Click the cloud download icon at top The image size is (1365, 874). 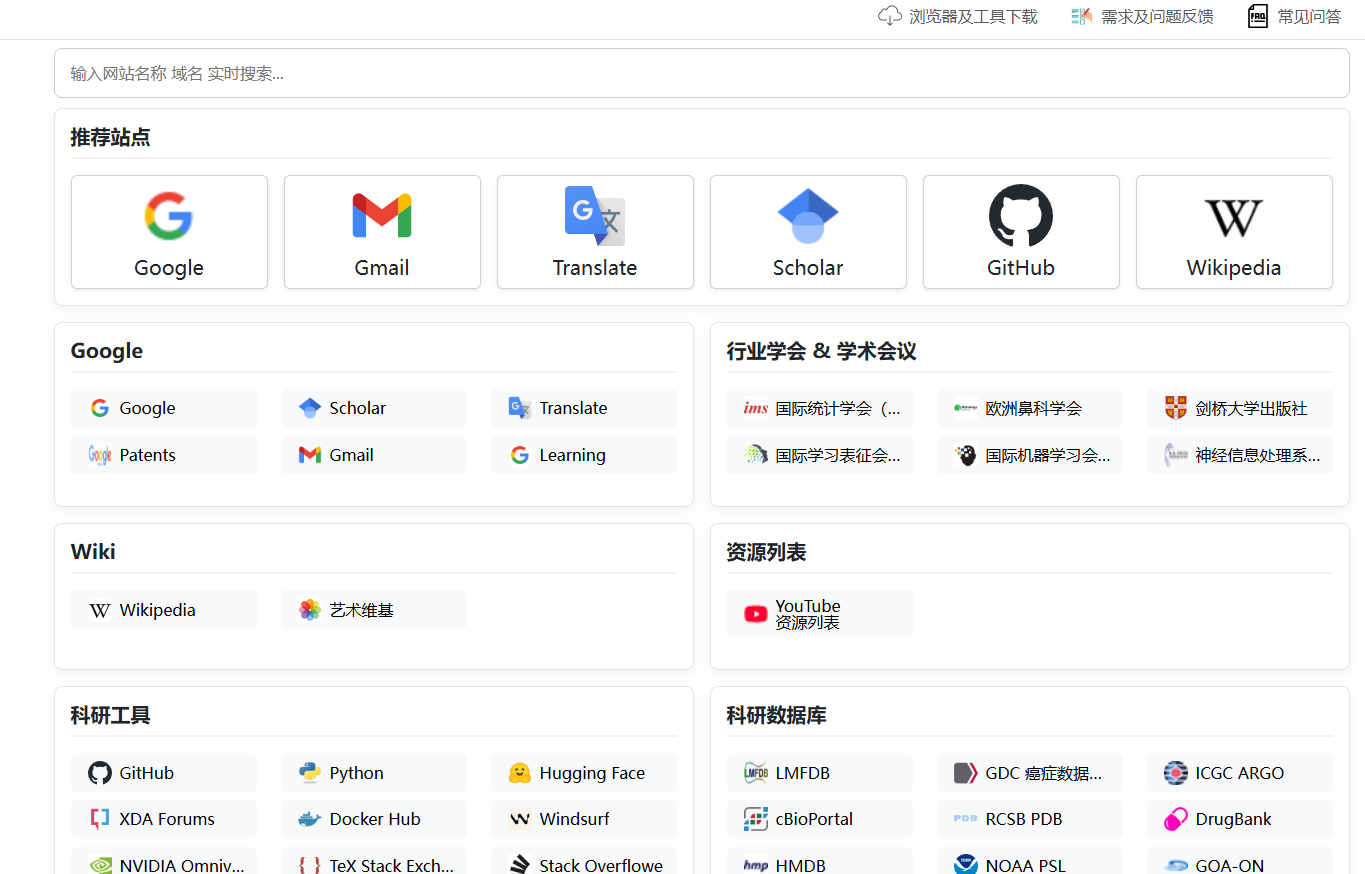tap(889, 16)
